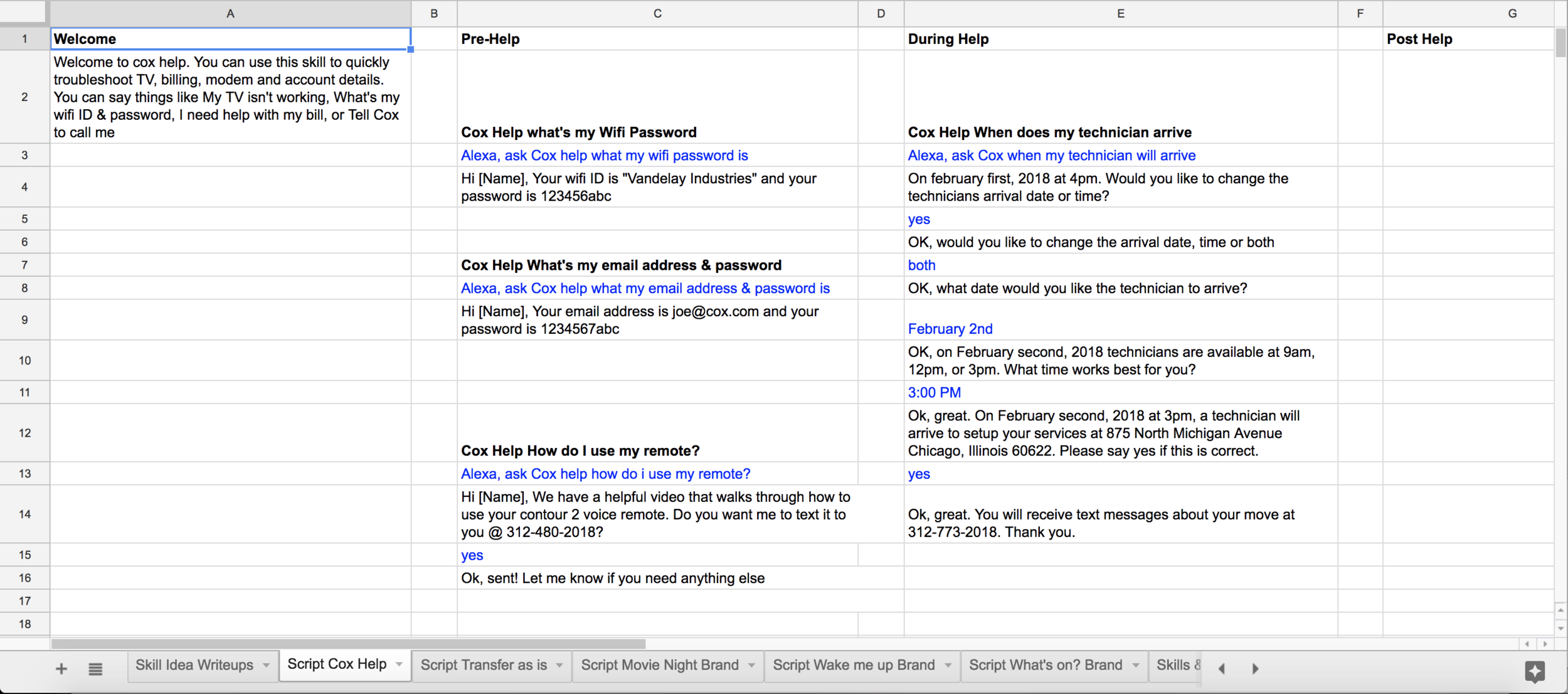Open Script Wake me up Brand sheet

click(x=854, y=665)
